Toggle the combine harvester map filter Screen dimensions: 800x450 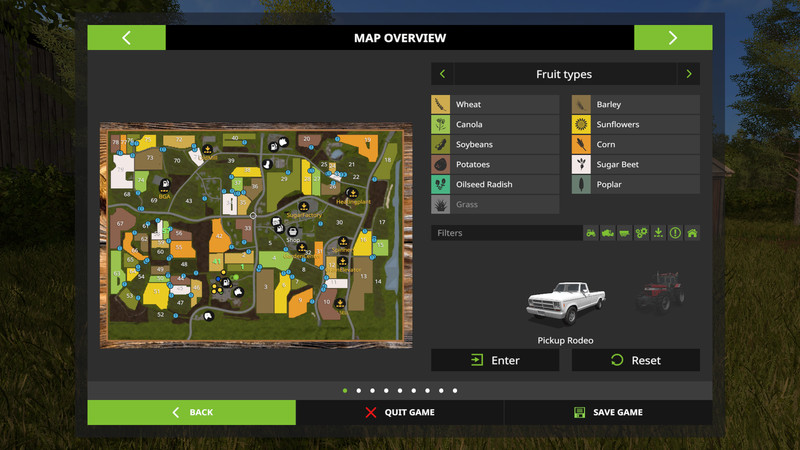coord(608,233)
